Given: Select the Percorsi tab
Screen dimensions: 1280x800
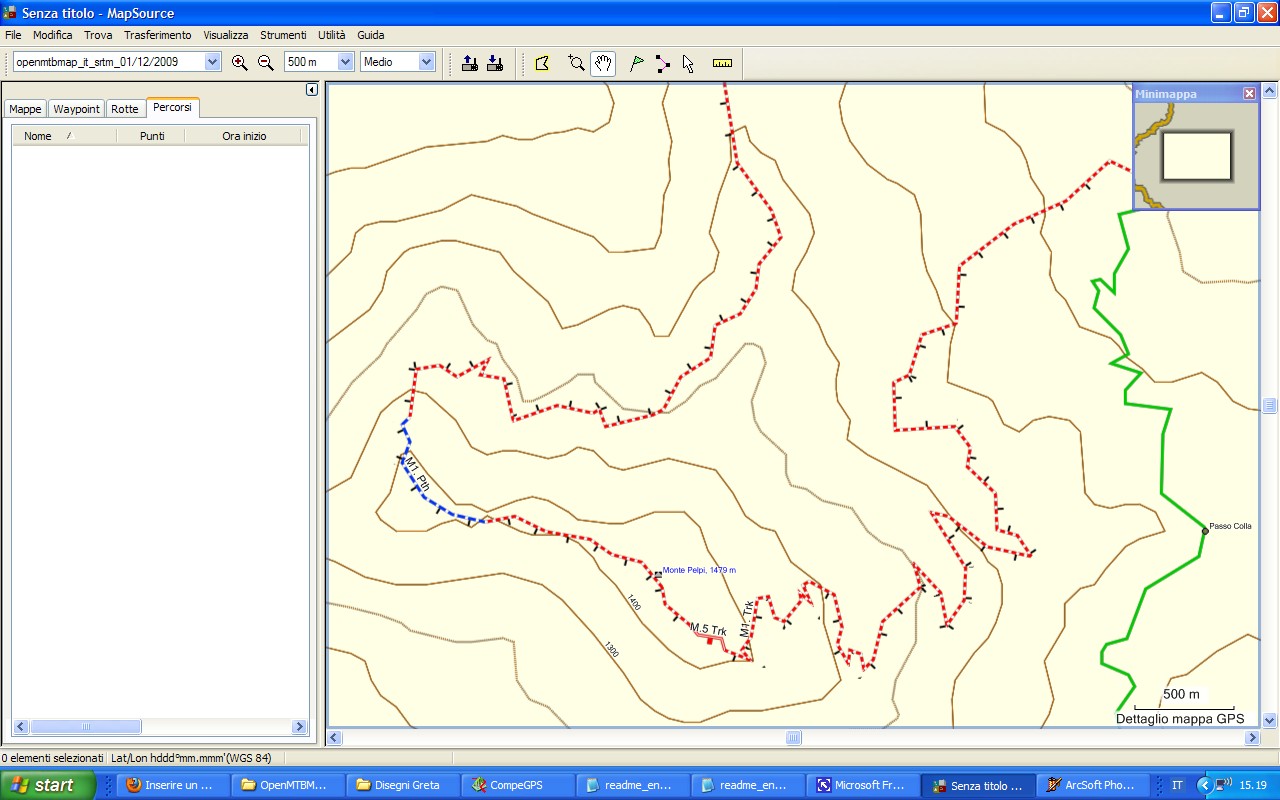Looking at the screenshot, I should (172, 107).
